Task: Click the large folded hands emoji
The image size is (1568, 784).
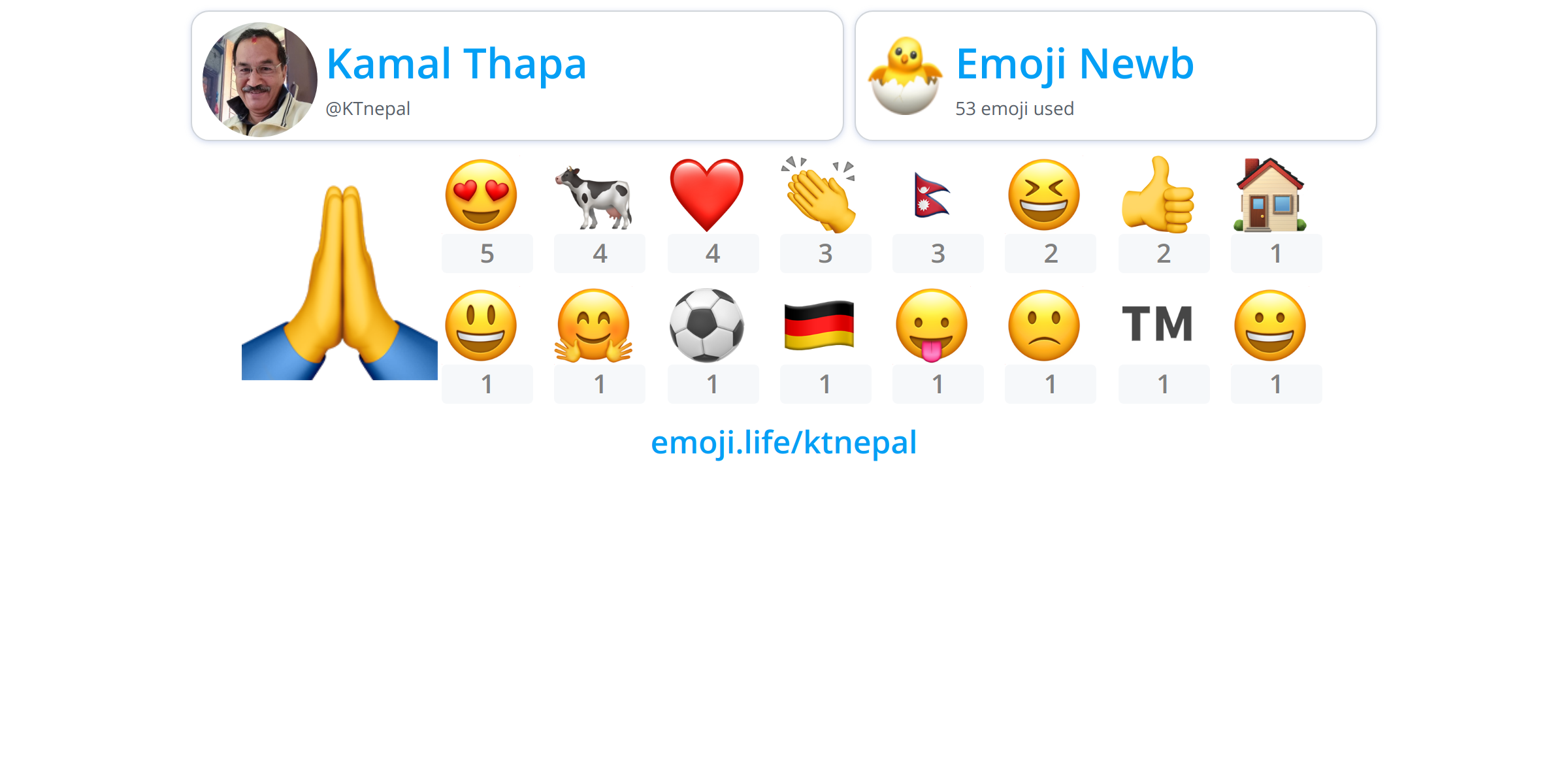Action: 340,282
